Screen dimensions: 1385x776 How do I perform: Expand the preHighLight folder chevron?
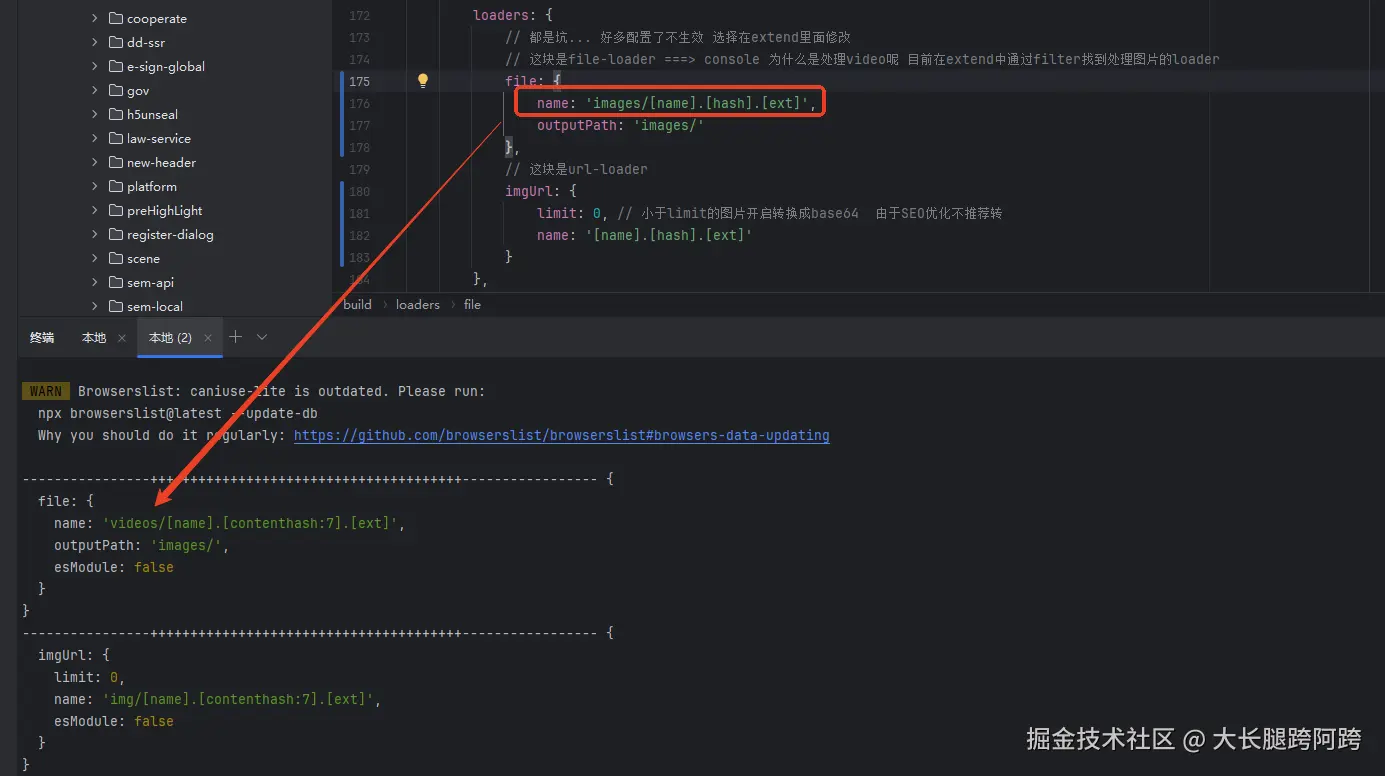[x=95, y=210]
